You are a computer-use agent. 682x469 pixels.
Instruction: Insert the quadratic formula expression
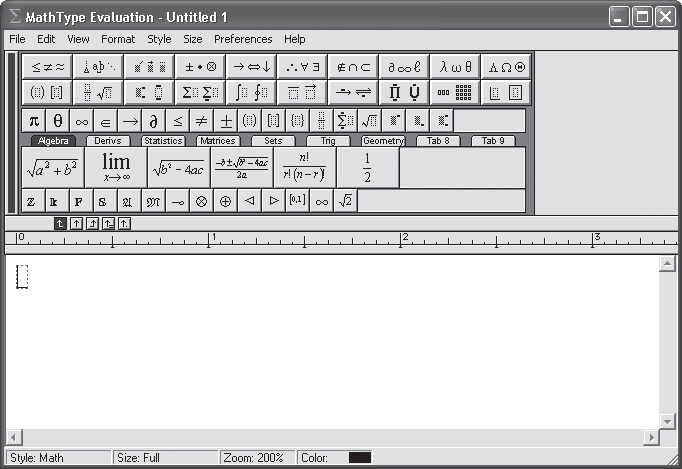240,167
